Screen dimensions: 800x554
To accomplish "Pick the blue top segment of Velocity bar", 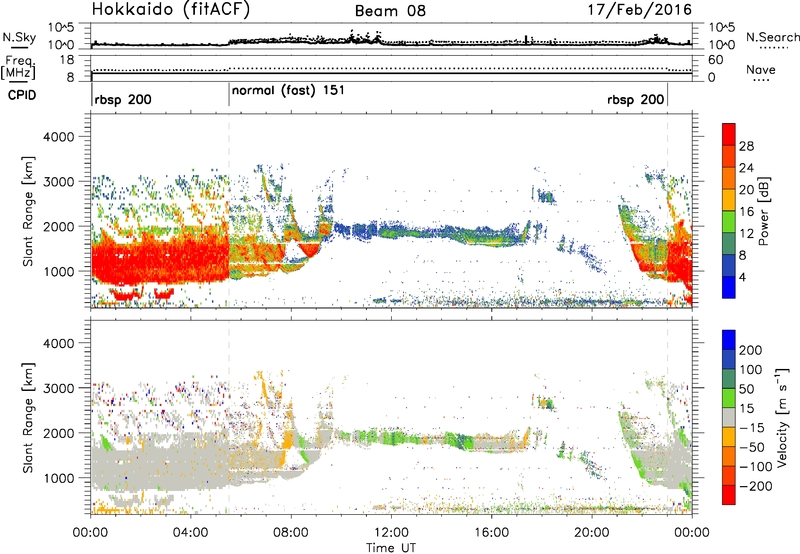I will tap(729, 340).
